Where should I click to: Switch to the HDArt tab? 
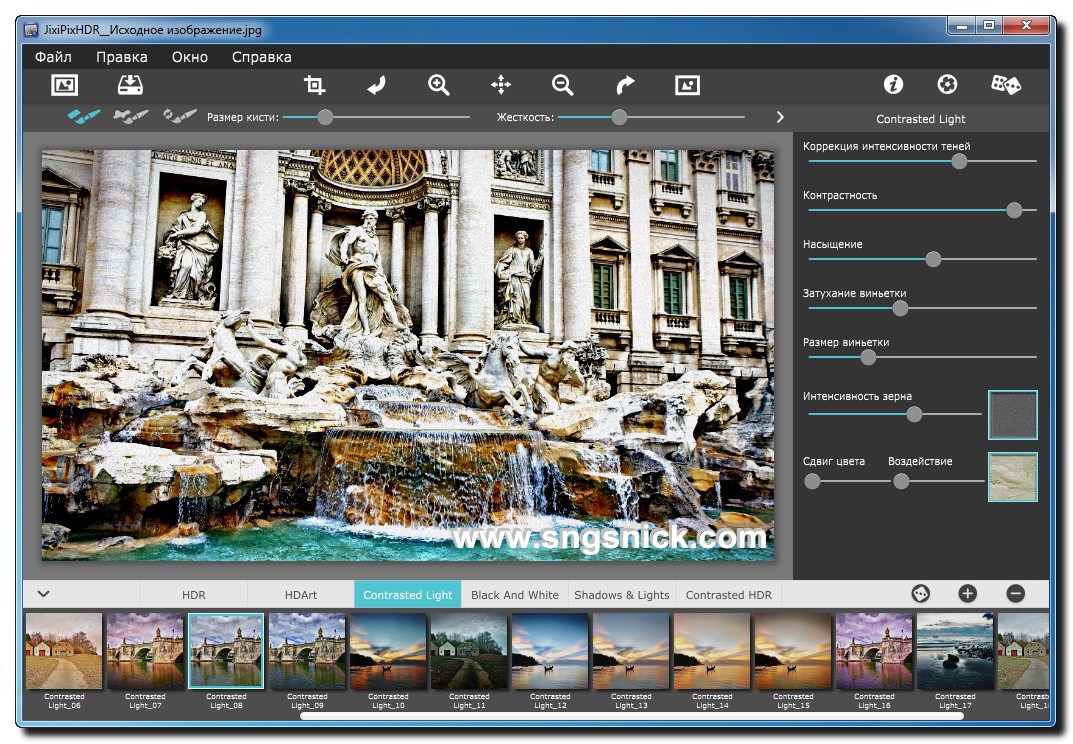(300, 594)
